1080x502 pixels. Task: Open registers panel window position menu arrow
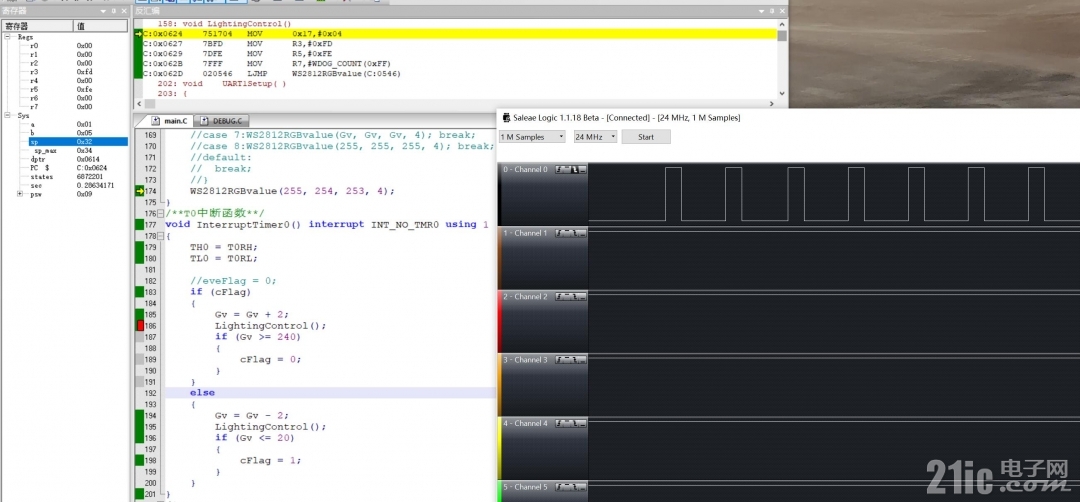[105, 10]
